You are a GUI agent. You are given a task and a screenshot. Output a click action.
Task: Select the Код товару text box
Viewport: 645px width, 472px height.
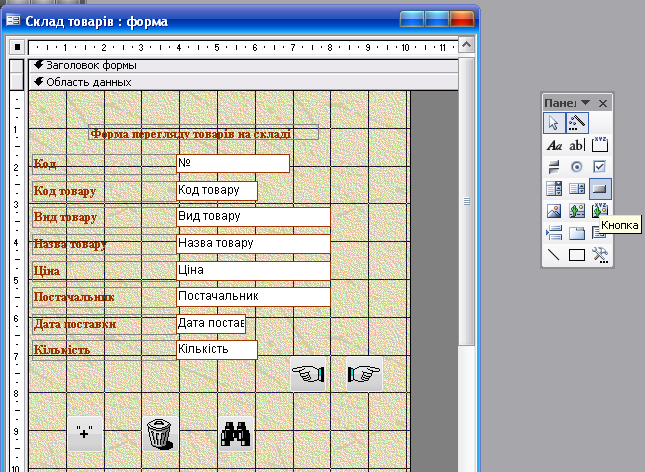[x=217, y=191]
